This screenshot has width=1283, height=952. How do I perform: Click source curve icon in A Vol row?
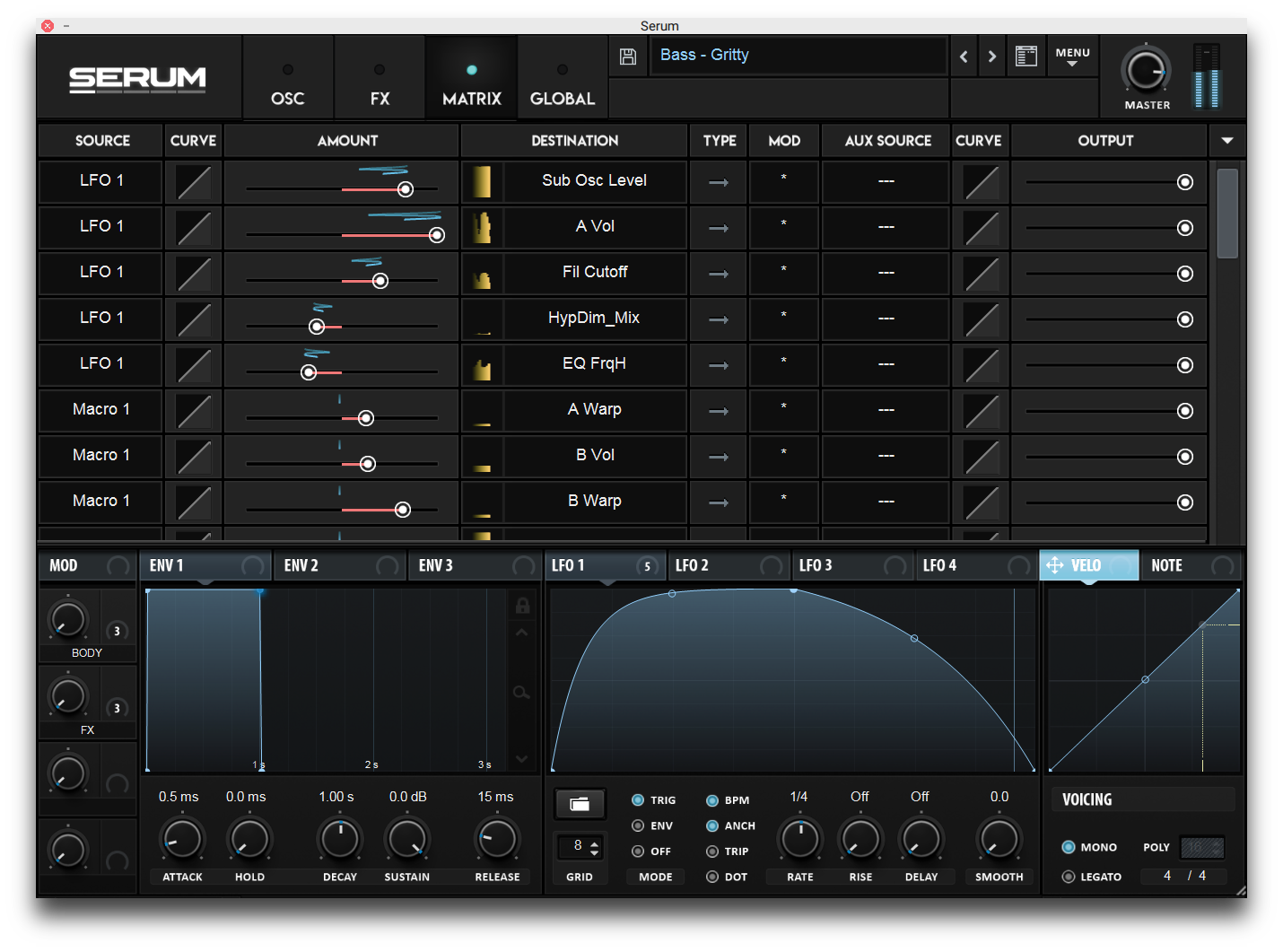click(x=194, y=228)
